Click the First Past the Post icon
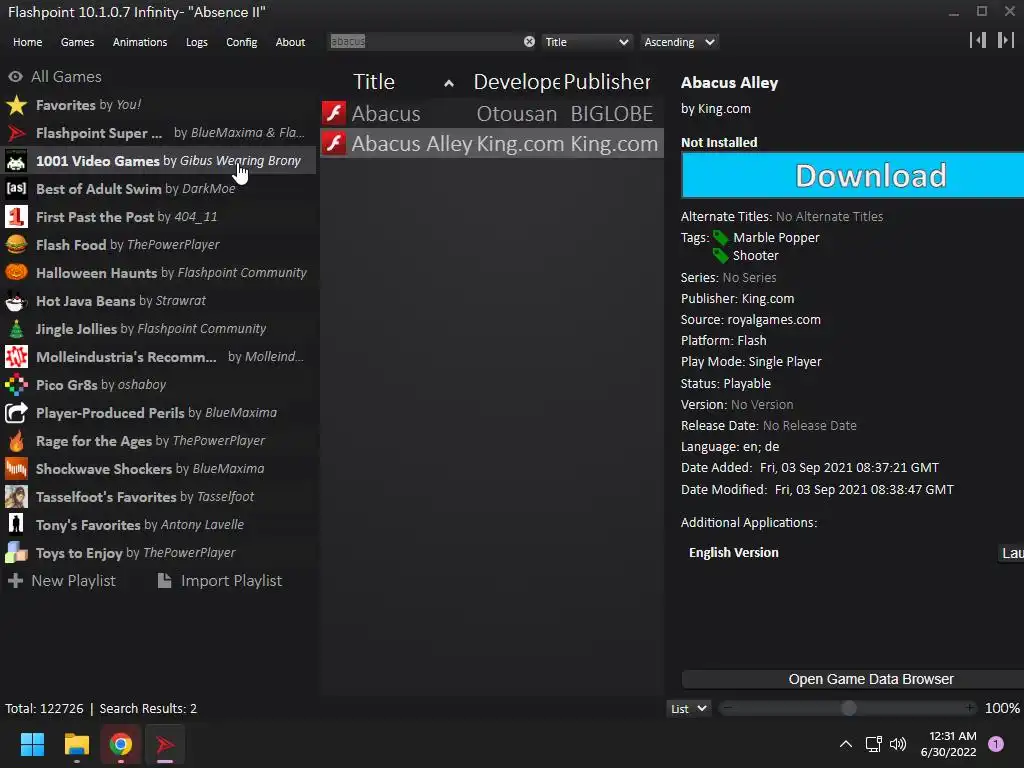 pyautogui.click(x=16, y=217)
